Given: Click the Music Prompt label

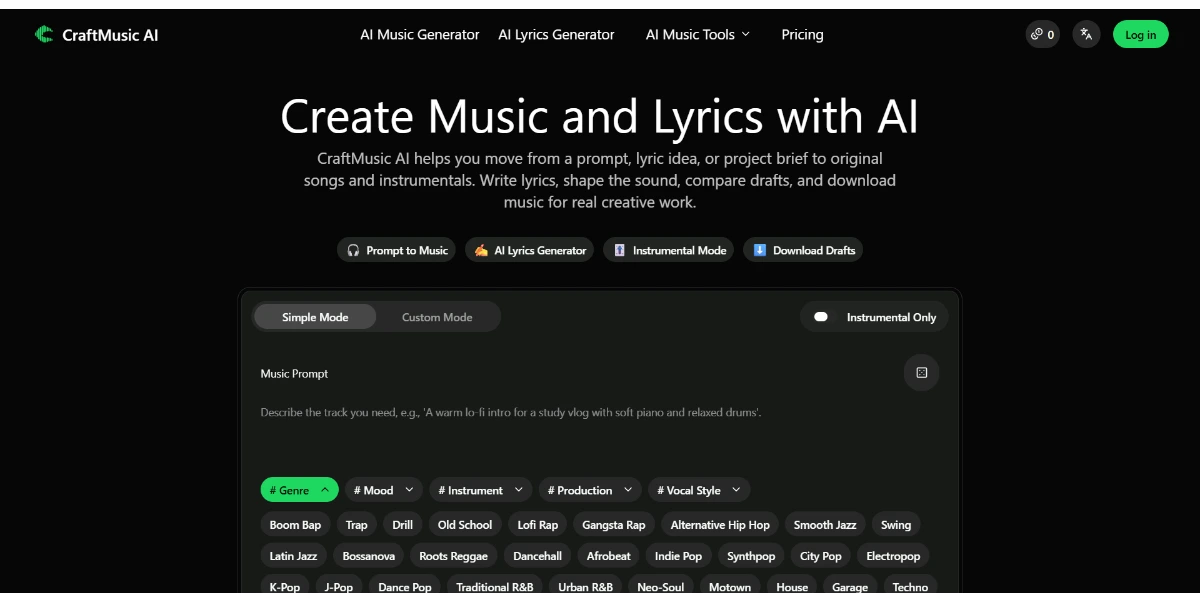Looking at the screenshot, I should click(294, 373).
